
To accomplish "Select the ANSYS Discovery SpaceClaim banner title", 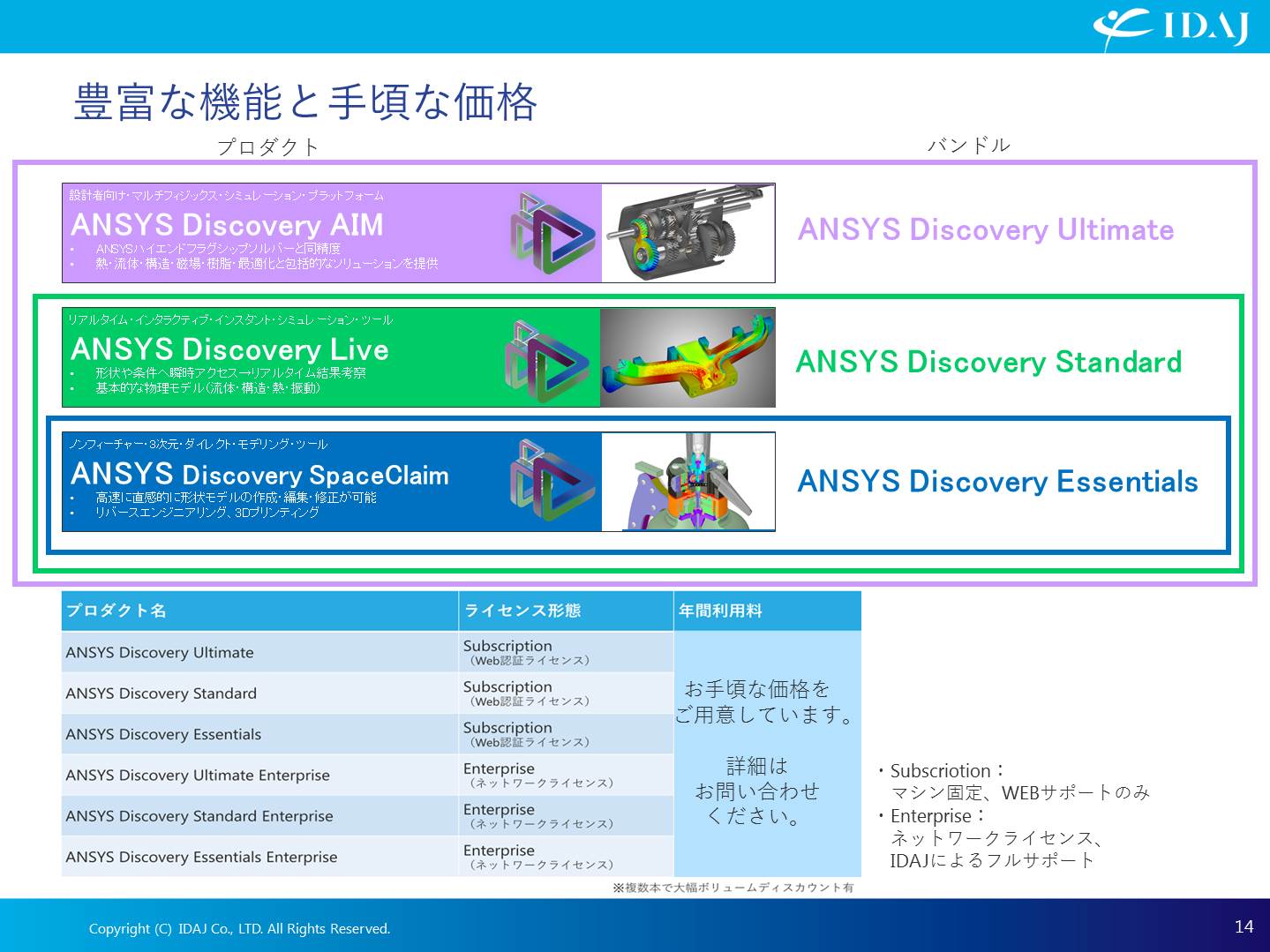I will (259, 475).
